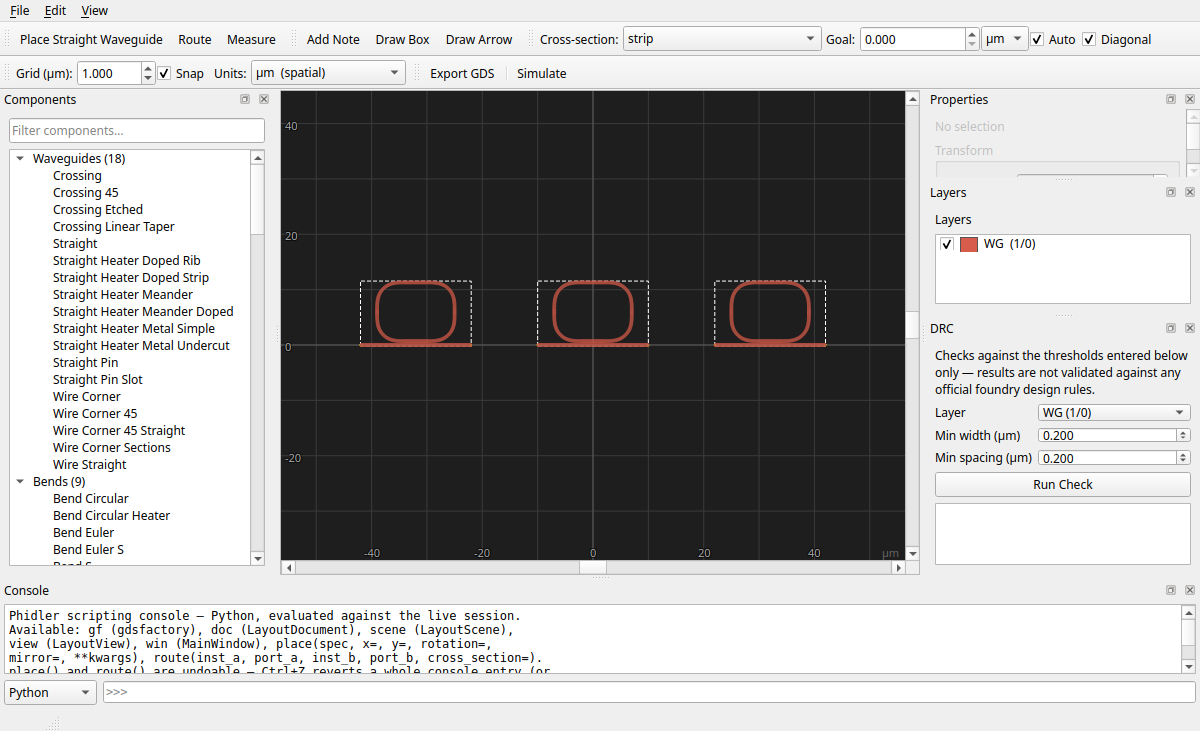Click the component tree scroll down arrow
The image size is (1200, 731).
point(258,558)
